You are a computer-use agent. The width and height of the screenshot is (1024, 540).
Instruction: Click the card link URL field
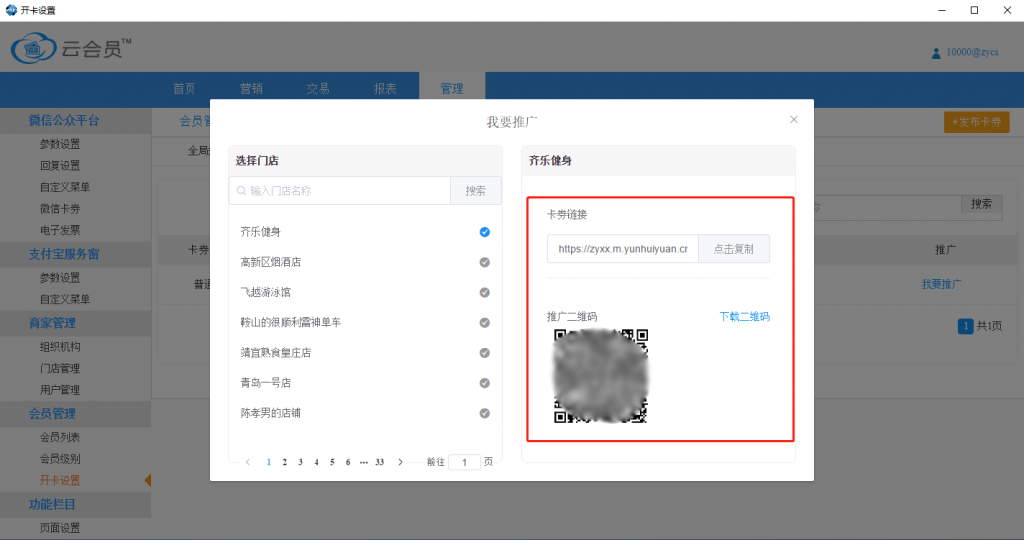[x=622, y=249]
